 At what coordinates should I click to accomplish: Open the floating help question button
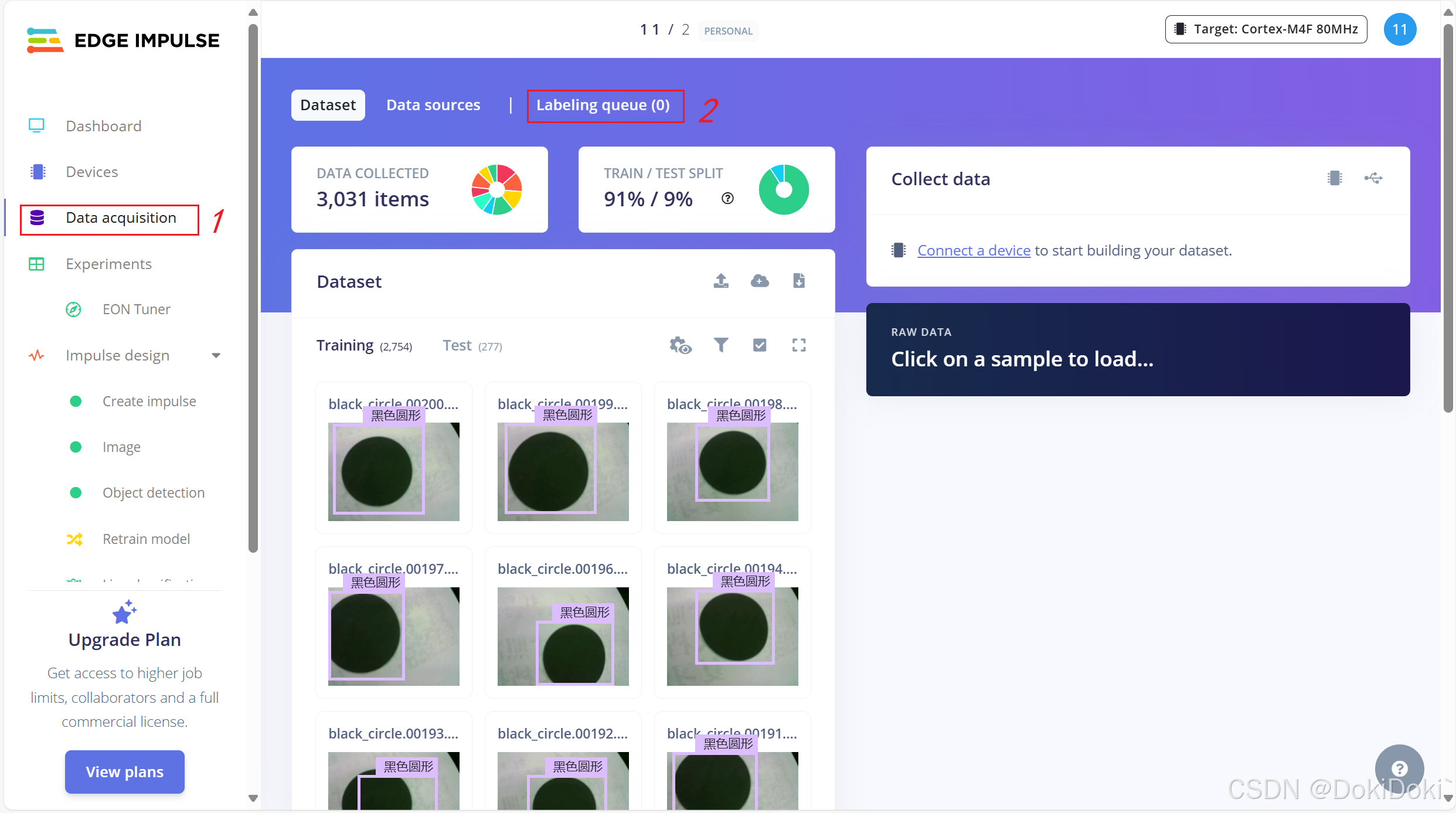pyautogui.click(x=1399, y=768)
